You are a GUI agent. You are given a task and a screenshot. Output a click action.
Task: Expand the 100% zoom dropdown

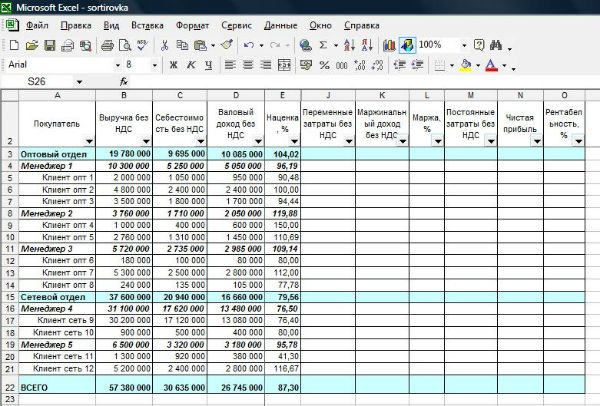464,45
